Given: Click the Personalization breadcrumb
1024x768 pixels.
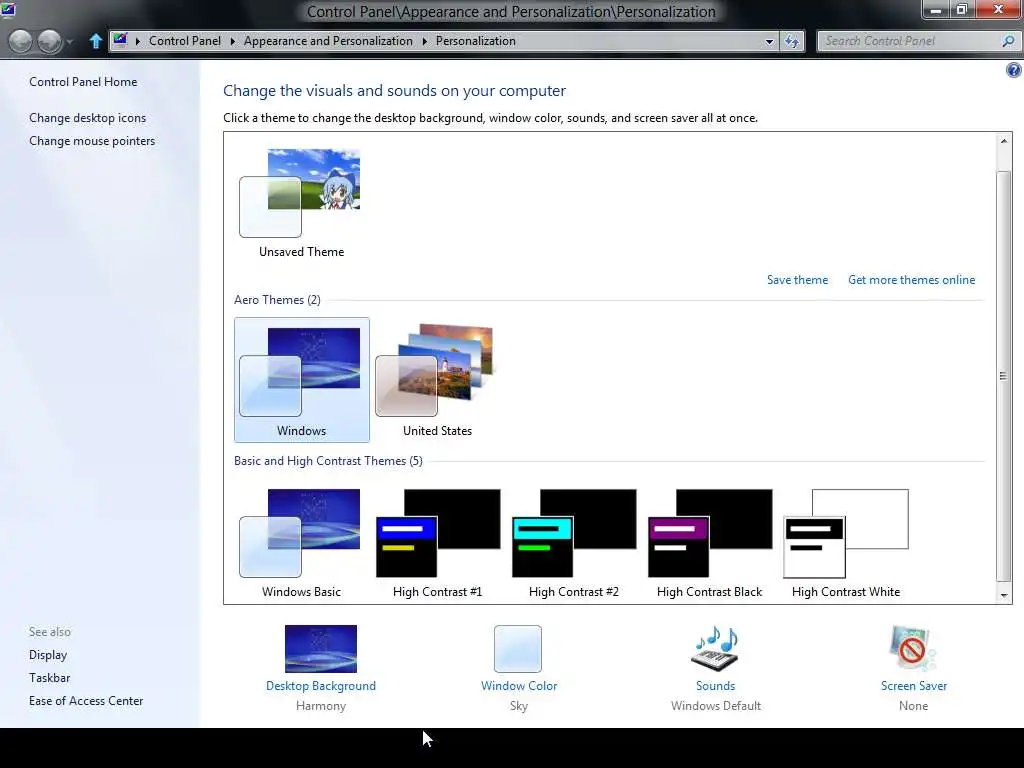Looking at the screenshot, I should pos(475,40).
